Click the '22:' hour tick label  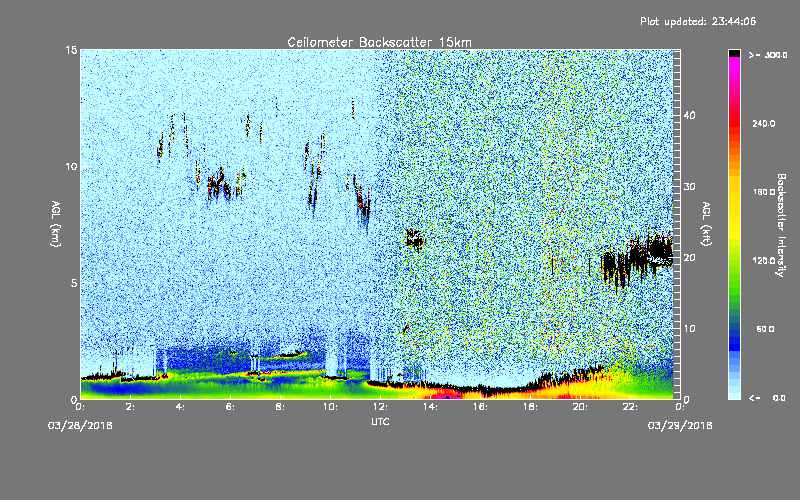(630, 407)
